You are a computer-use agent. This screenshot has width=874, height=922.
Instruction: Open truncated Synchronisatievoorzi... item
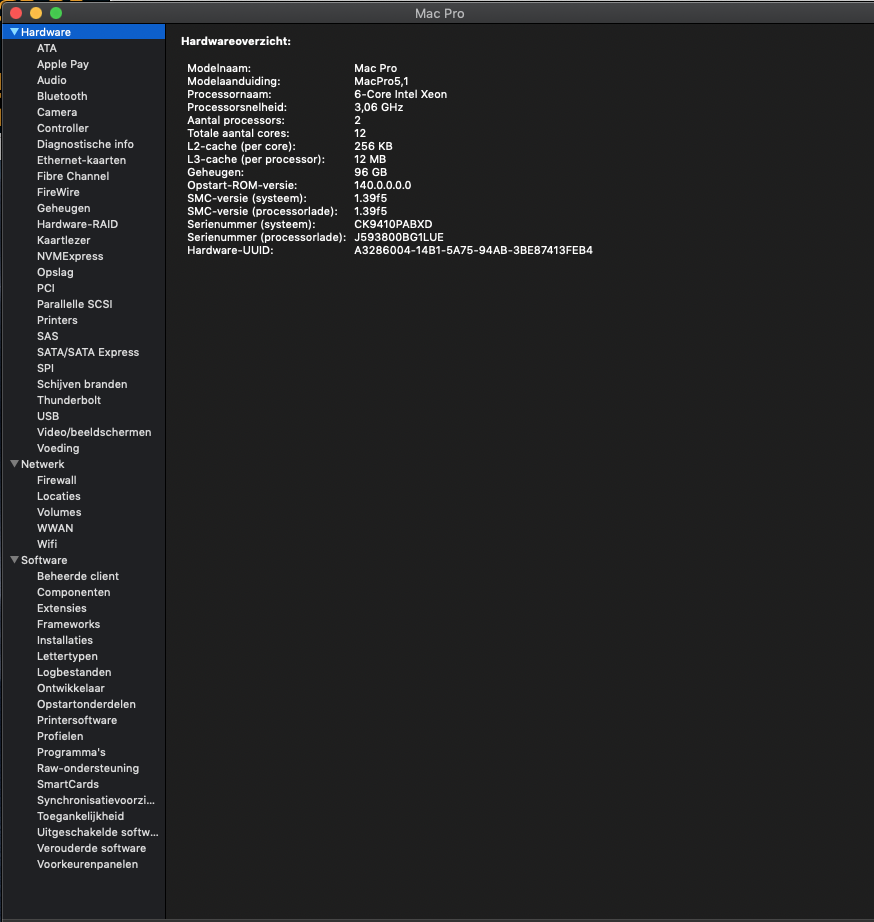click(x=96, y=800)
